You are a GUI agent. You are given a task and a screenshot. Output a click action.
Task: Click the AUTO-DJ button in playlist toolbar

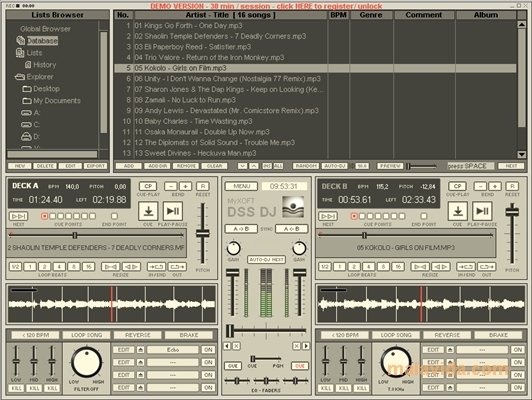[x=335, y=166]
